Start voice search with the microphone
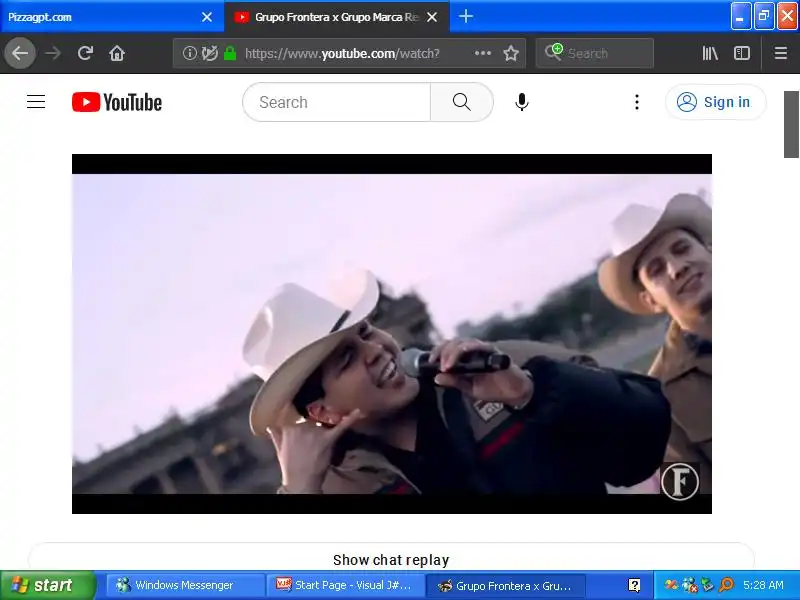 coord(521,102)
